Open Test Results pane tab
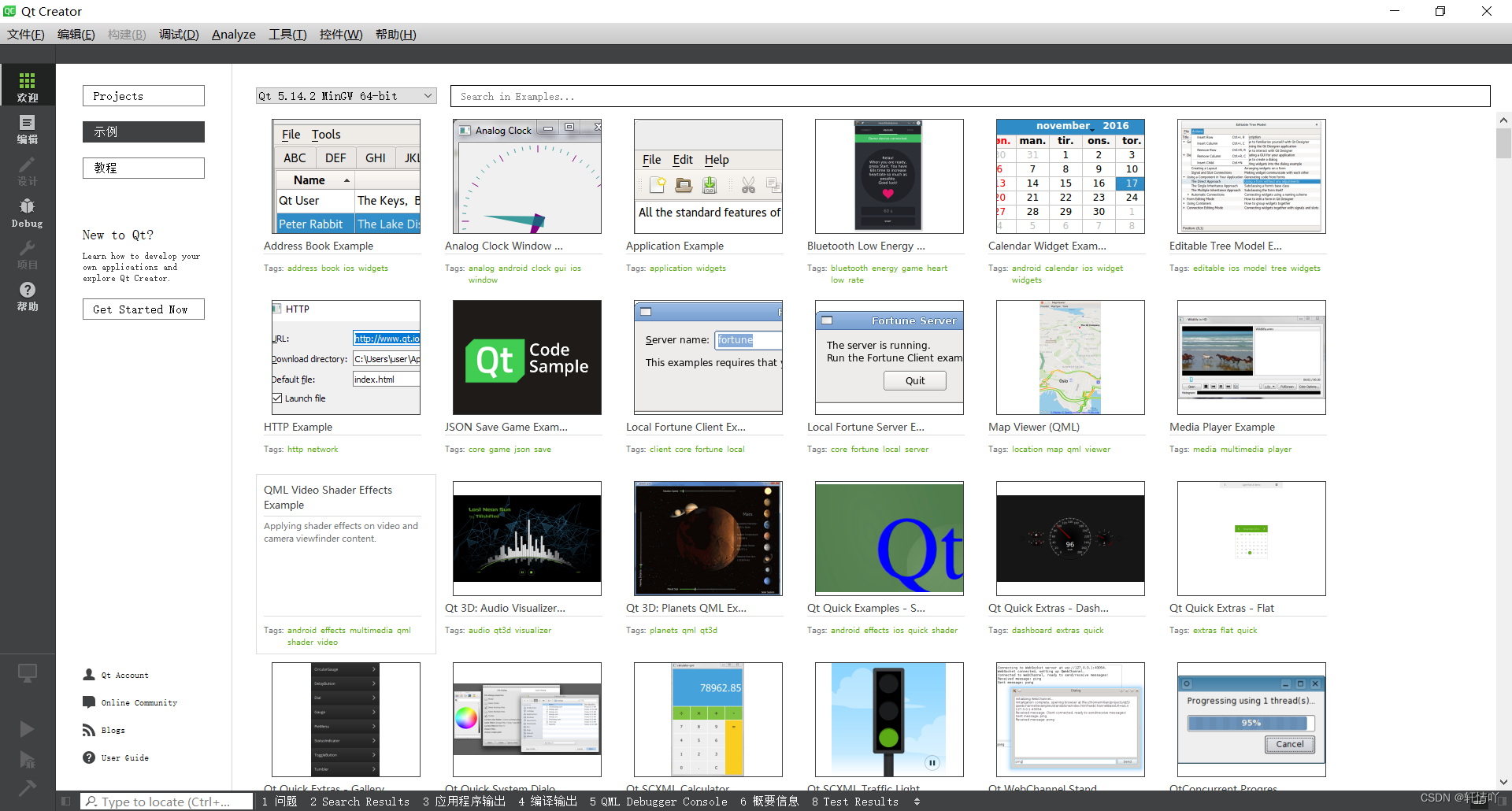Image resolution: width=1512 pixels, height=811 pixels. click(855, 802)
